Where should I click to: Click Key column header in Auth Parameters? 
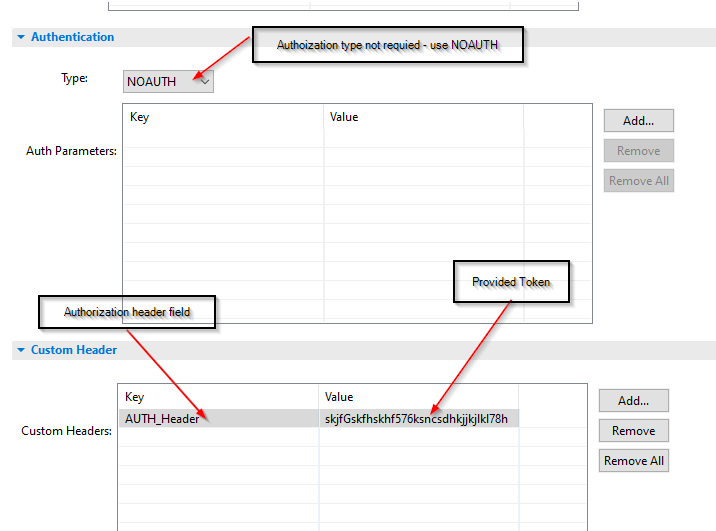140,117
